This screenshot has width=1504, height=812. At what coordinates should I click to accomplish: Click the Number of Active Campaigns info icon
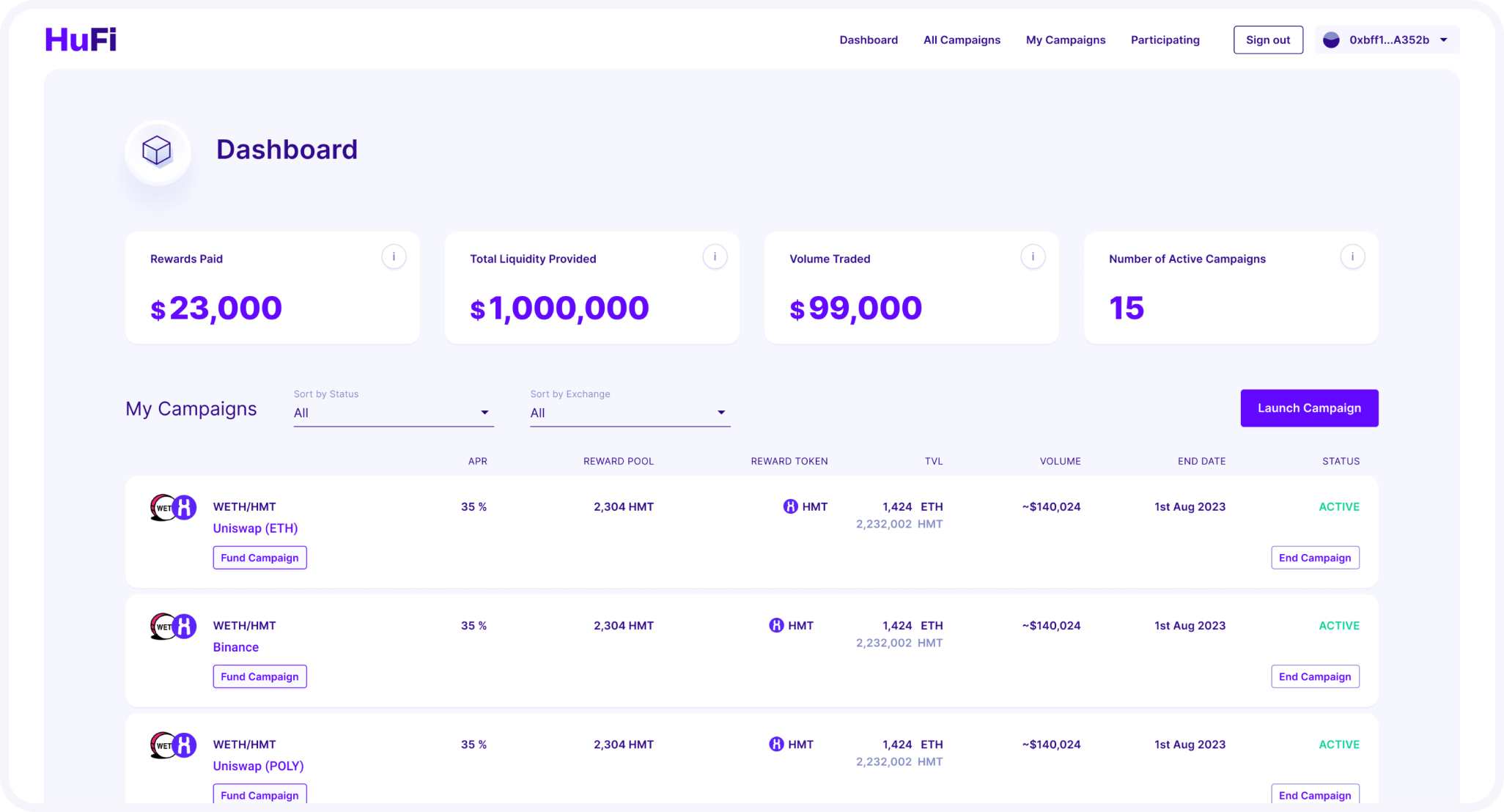click(1352, 256)
